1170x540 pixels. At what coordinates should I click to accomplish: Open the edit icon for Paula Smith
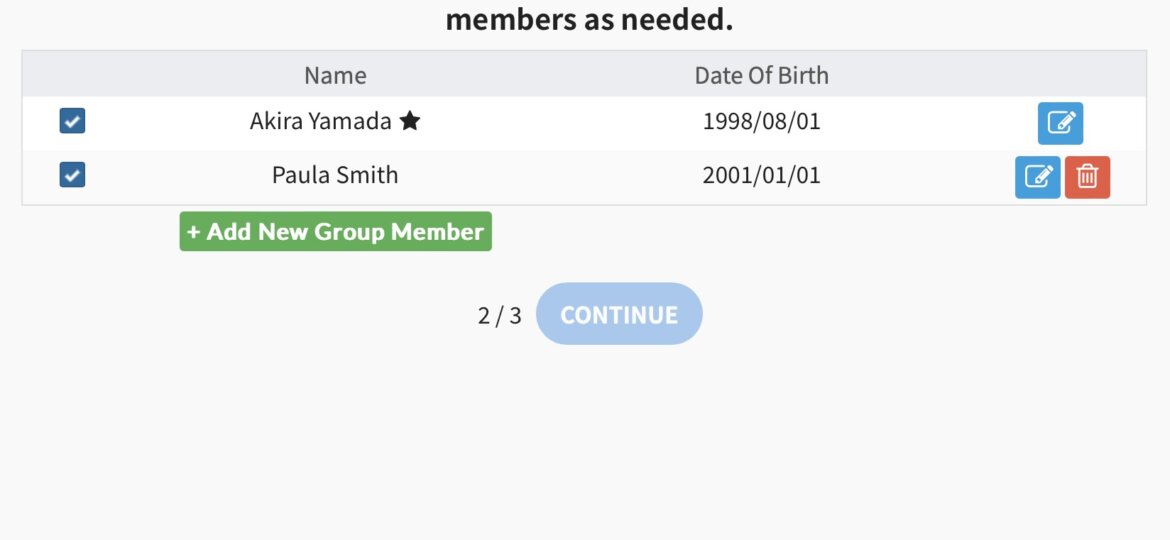[1037, 178]
